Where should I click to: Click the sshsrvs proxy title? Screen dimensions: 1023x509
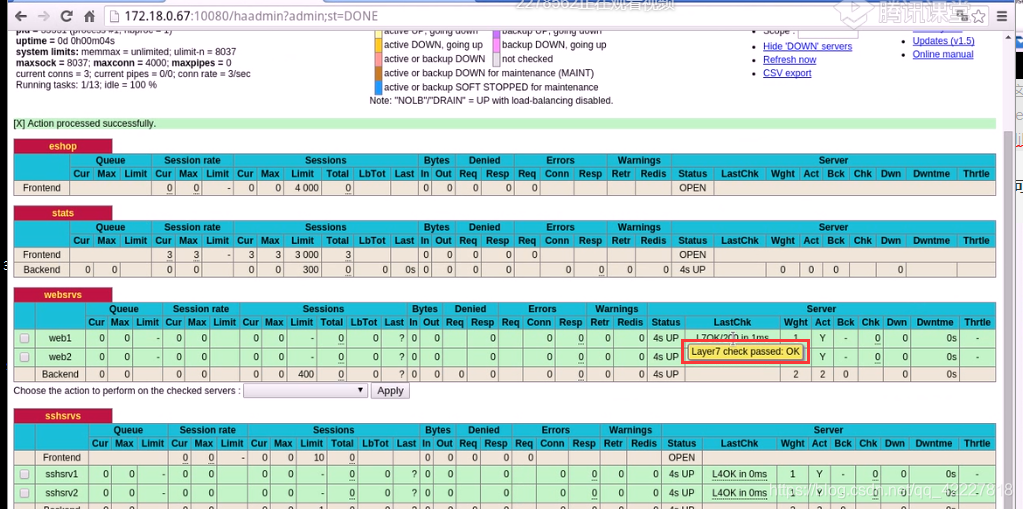tap(63, 416)
